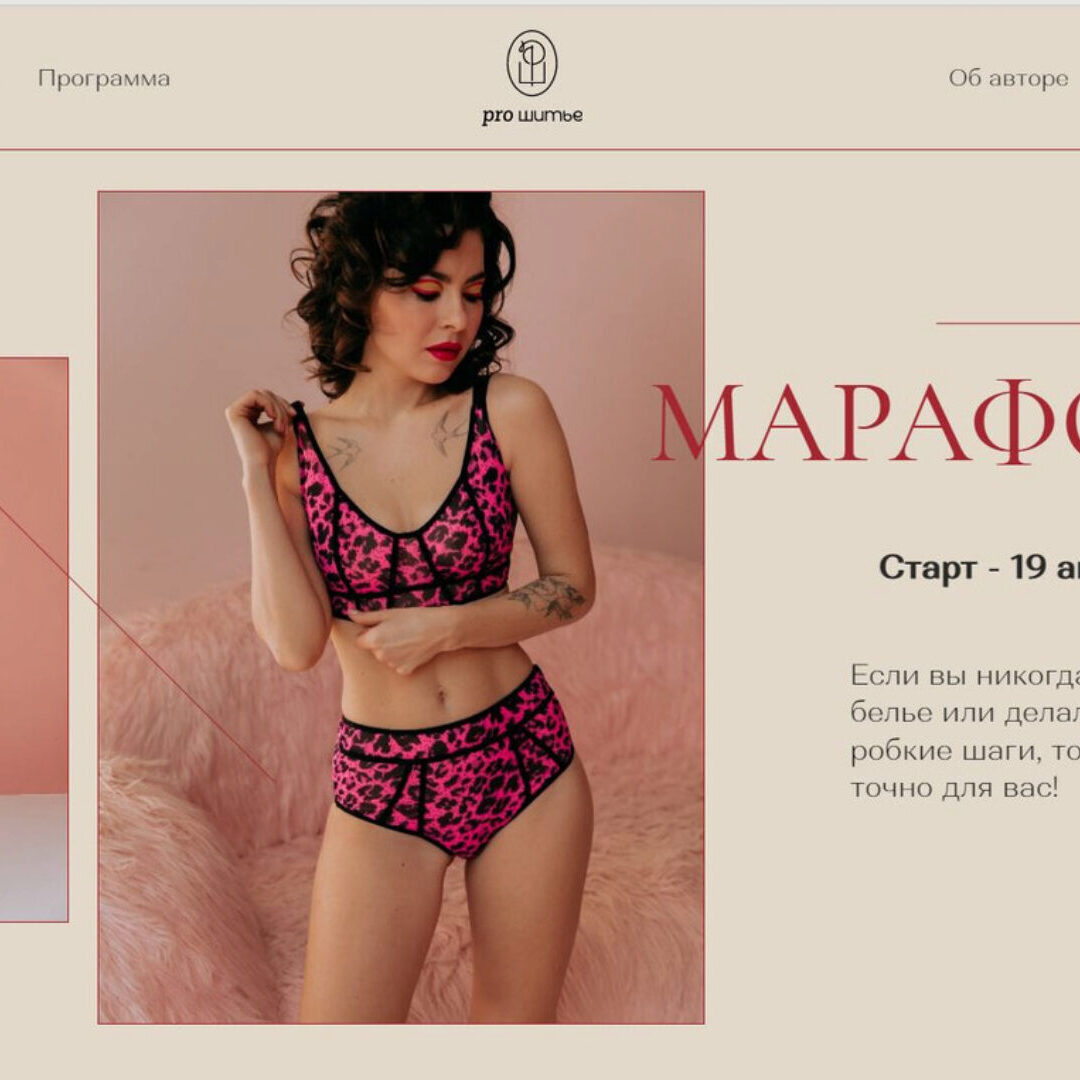Click the model's face in the photo
Image resolution: width=1080 pixels, height=1080 pixels.
(439, 310)
